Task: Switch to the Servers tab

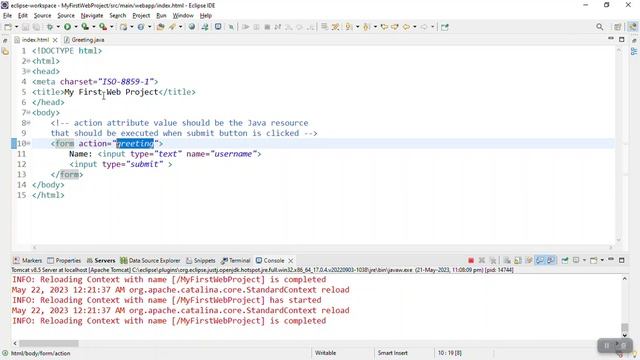Action: pos(101,260)
